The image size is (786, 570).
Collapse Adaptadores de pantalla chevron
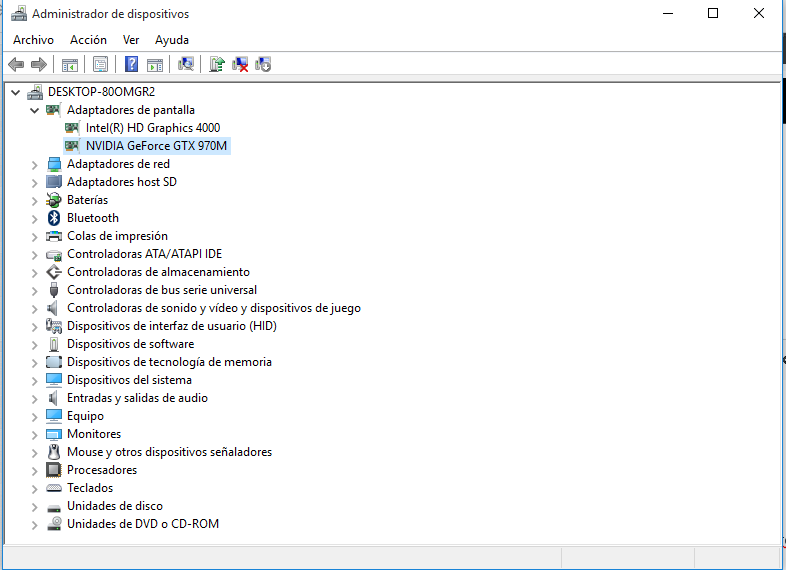[34, 110]
